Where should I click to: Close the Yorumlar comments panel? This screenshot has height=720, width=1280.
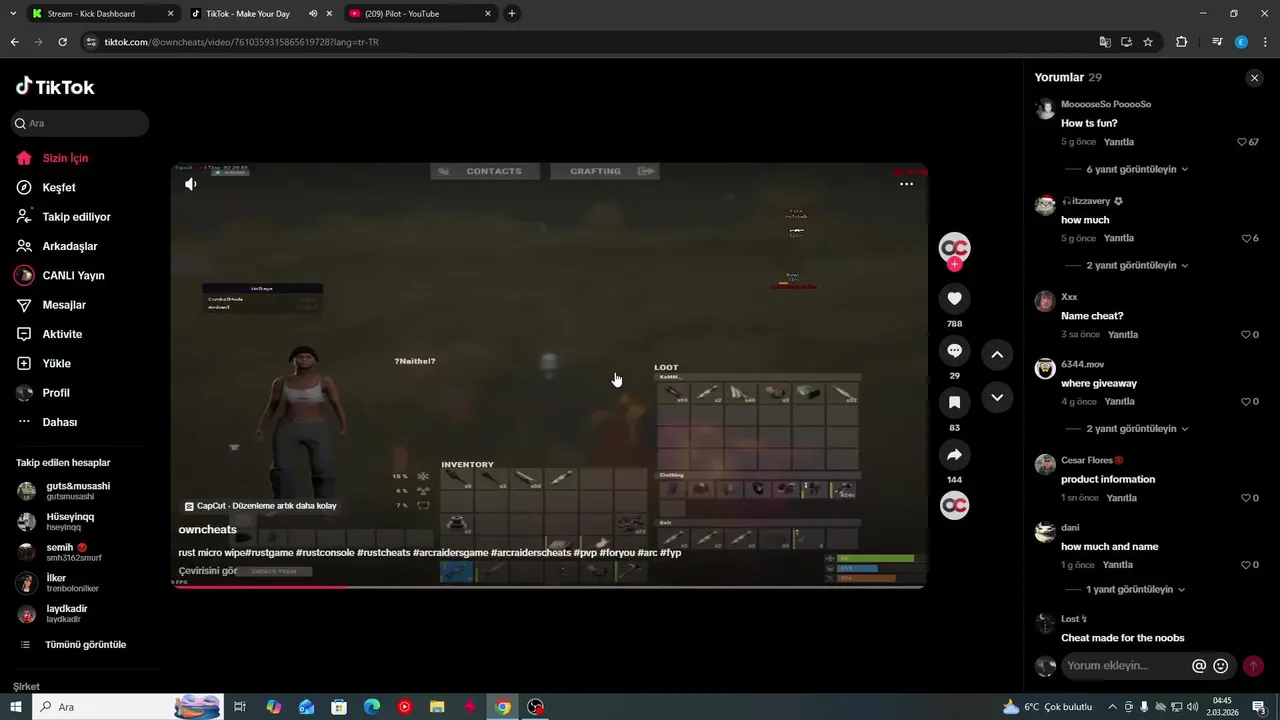(1254, 78)
